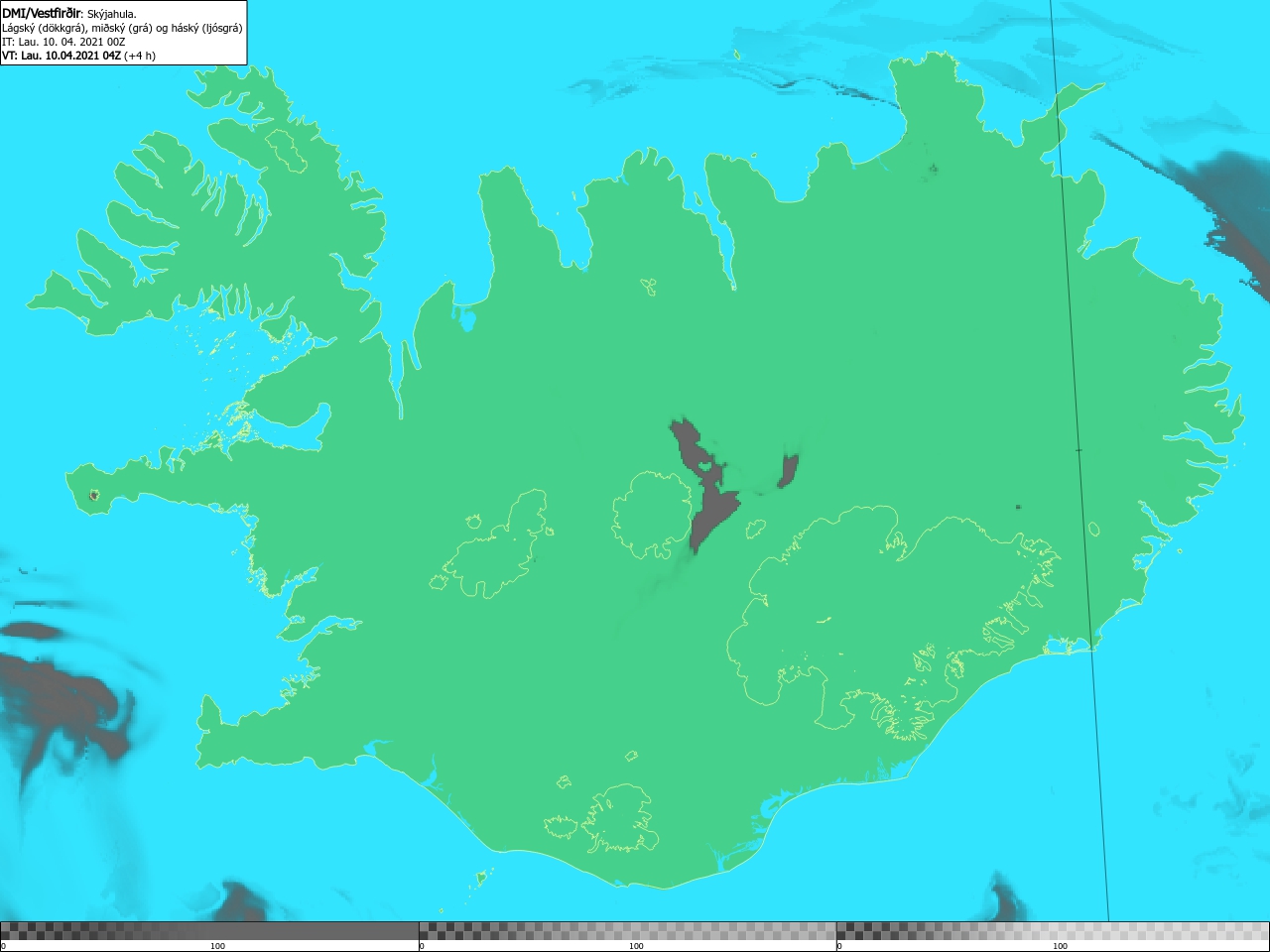Click the middle gray mid-cloud colour scale bar
Viewport: 1270px width, 952px height.
(x=627, y=930)
